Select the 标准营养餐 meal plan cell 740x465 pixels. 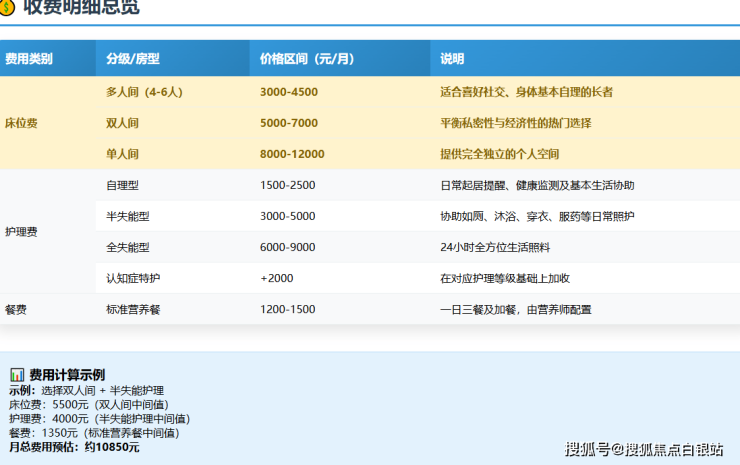133,310
